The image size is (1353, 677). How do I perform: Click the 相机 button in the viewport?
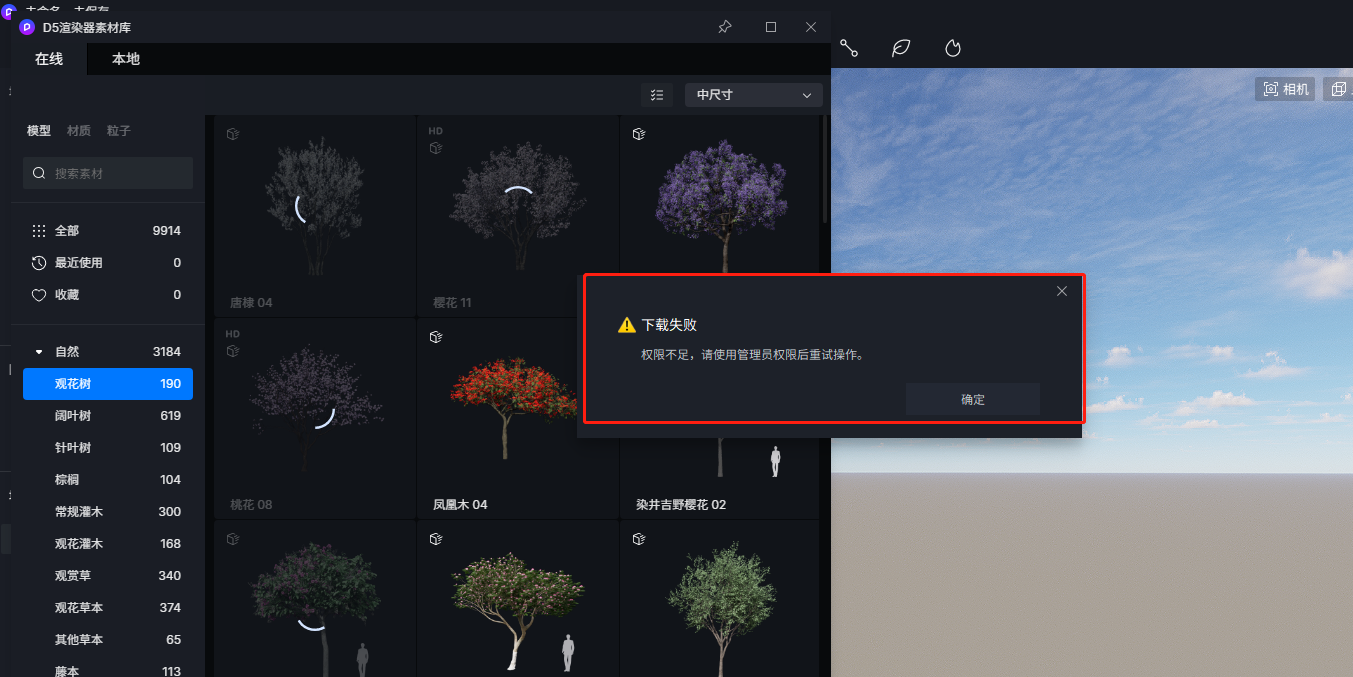(1286, 89)
